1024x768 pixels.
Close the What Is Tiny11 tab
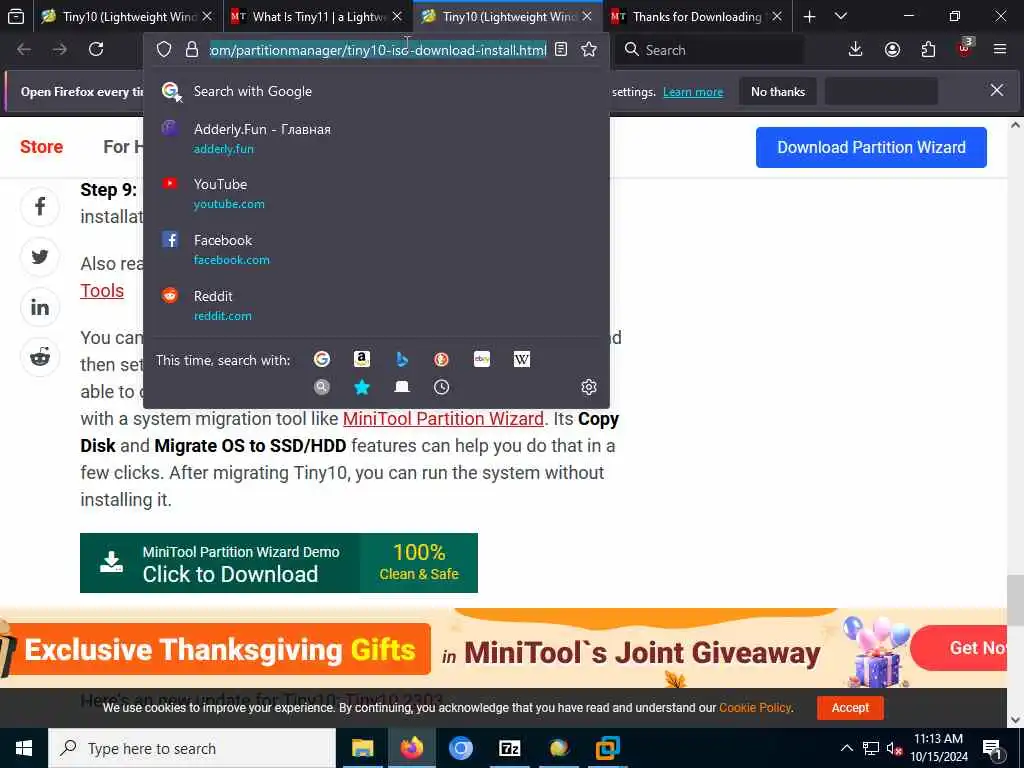click(397, 16)
